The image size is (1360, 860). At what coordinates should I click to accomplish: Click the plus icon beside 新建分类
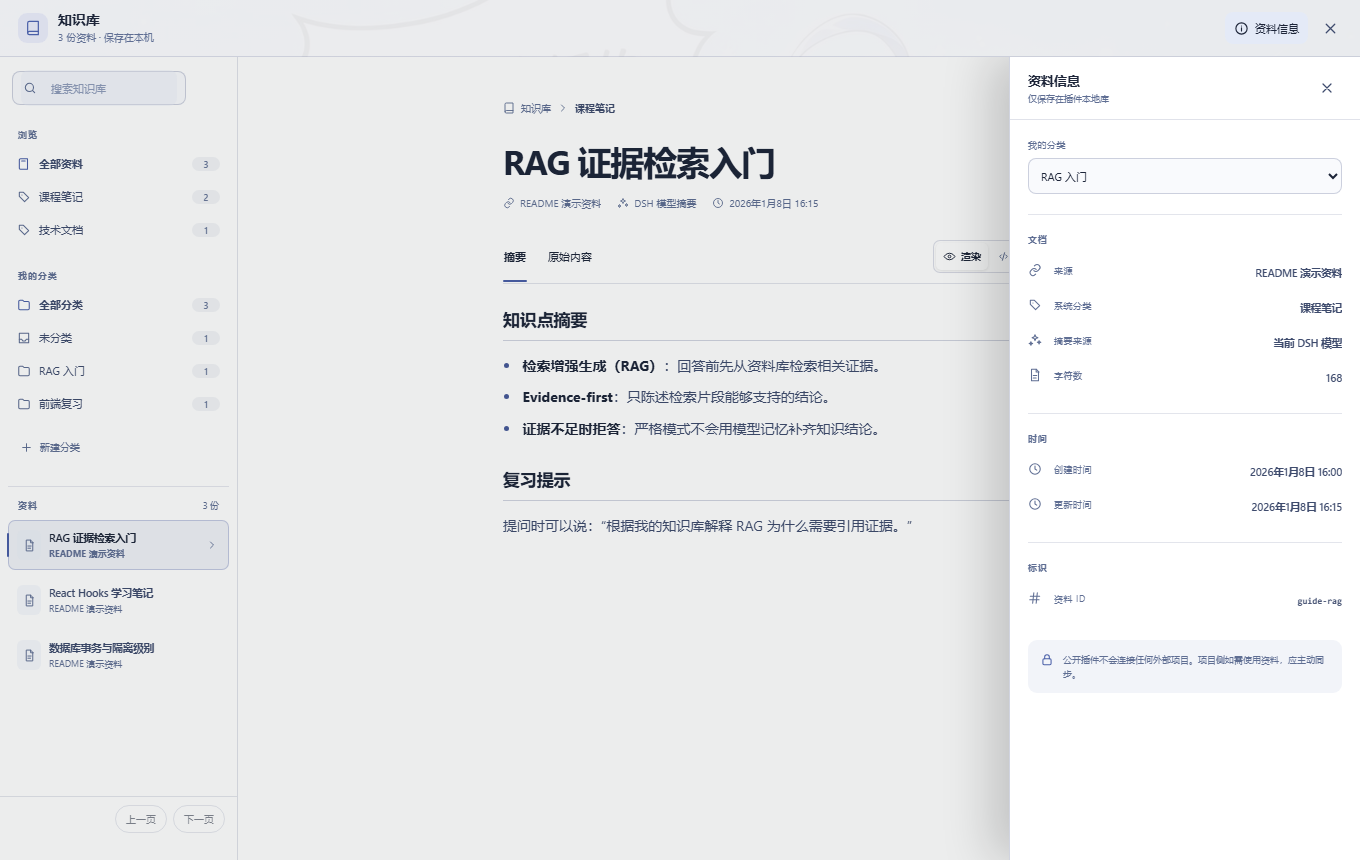pyautogui.click(x=26, y=447)
